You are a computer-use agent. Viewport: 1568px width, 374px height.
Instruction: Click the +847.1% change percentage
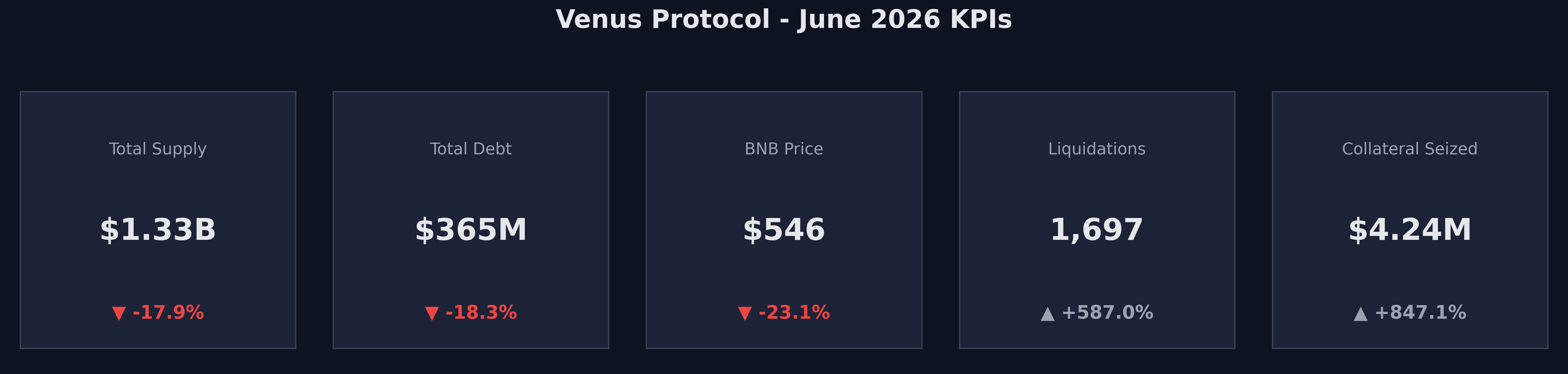point(1420,313)
